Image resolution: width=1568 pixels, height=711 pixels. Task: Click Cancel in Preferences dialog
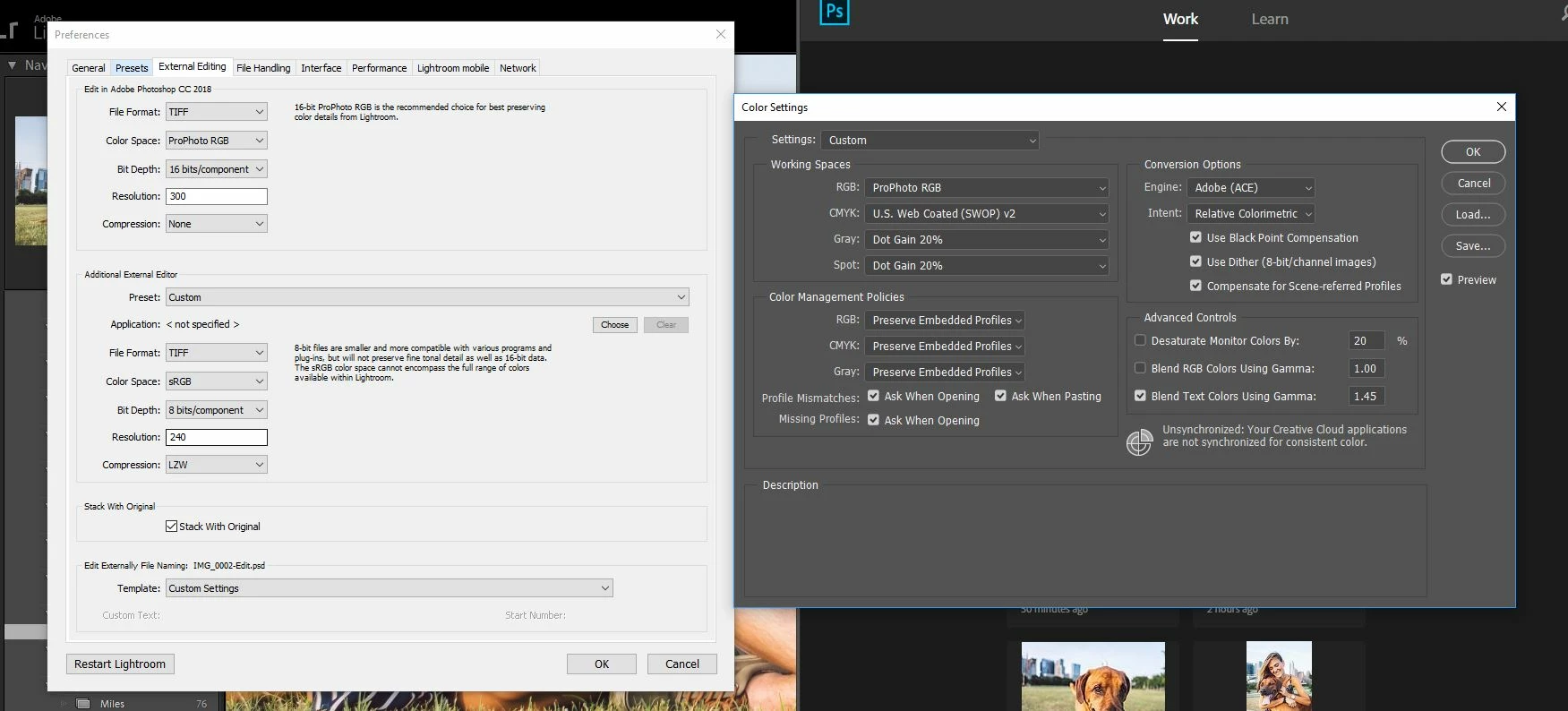(682, 664)
